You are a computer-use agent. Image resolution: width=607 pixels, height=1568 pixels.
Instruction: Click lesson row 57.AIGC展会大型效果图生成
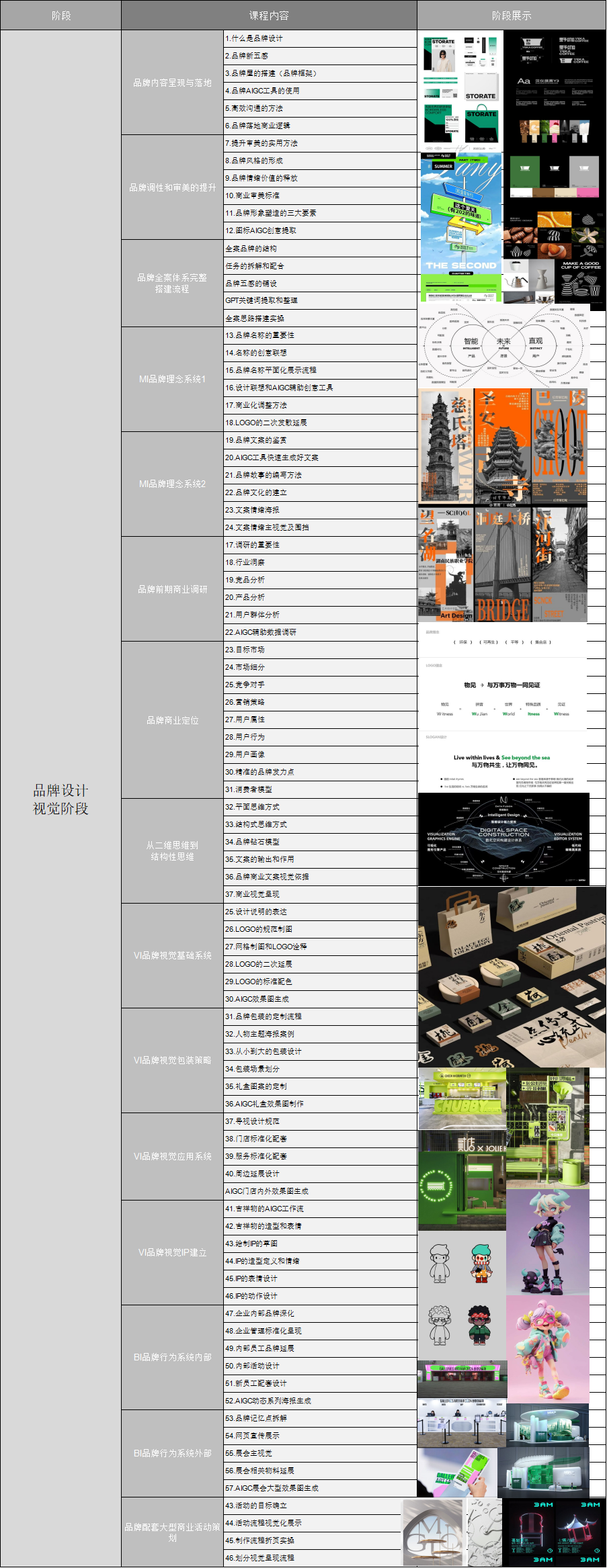tap(320, 1488)
